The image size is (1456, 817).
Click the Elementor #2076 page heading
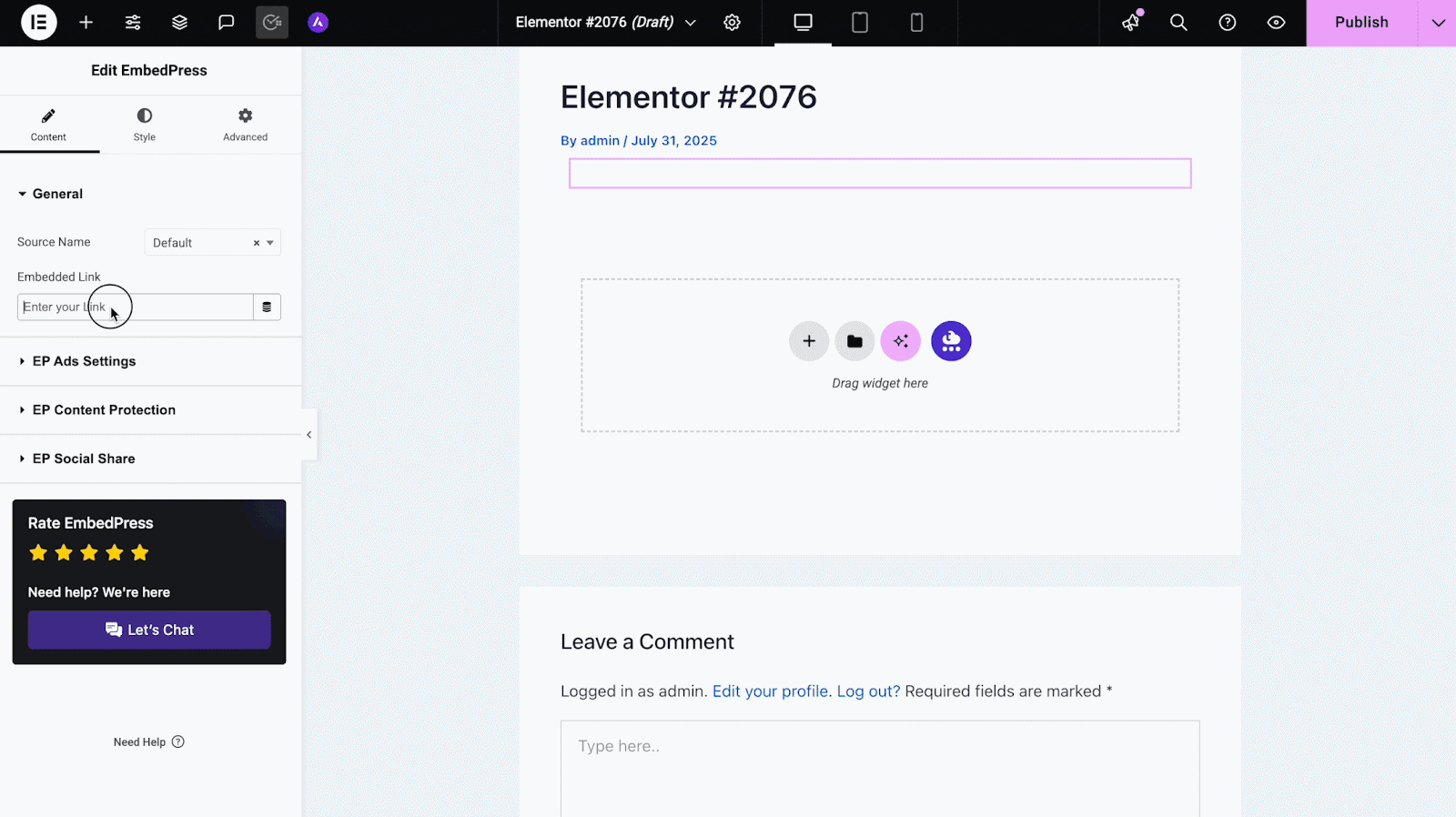coord(689,97)
